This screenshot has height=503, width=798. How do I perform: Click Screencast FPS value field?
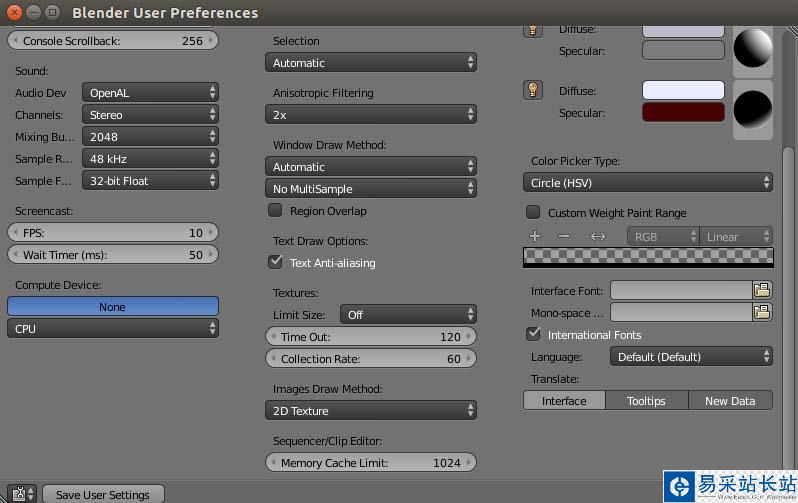tap(113, 233)
